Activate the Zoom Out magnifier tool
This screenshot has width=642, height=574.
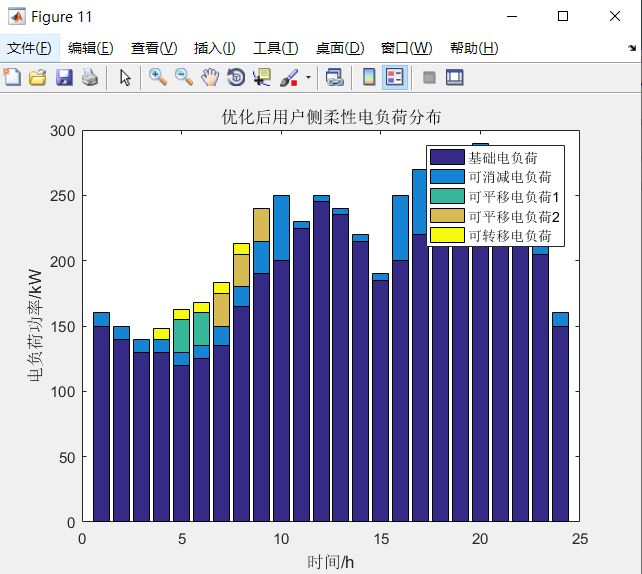tap(184, 77)
